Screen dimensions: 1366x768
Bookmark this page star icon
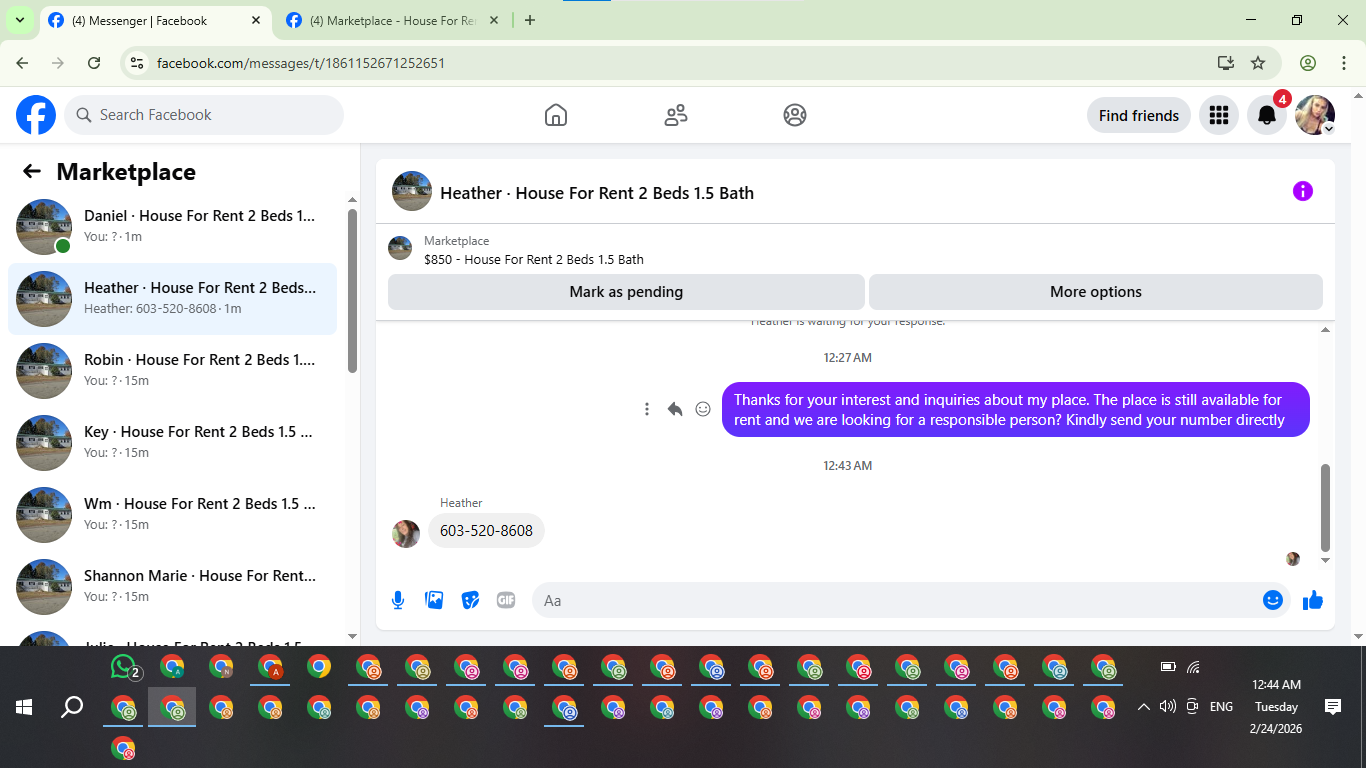tap(1258, 63)
